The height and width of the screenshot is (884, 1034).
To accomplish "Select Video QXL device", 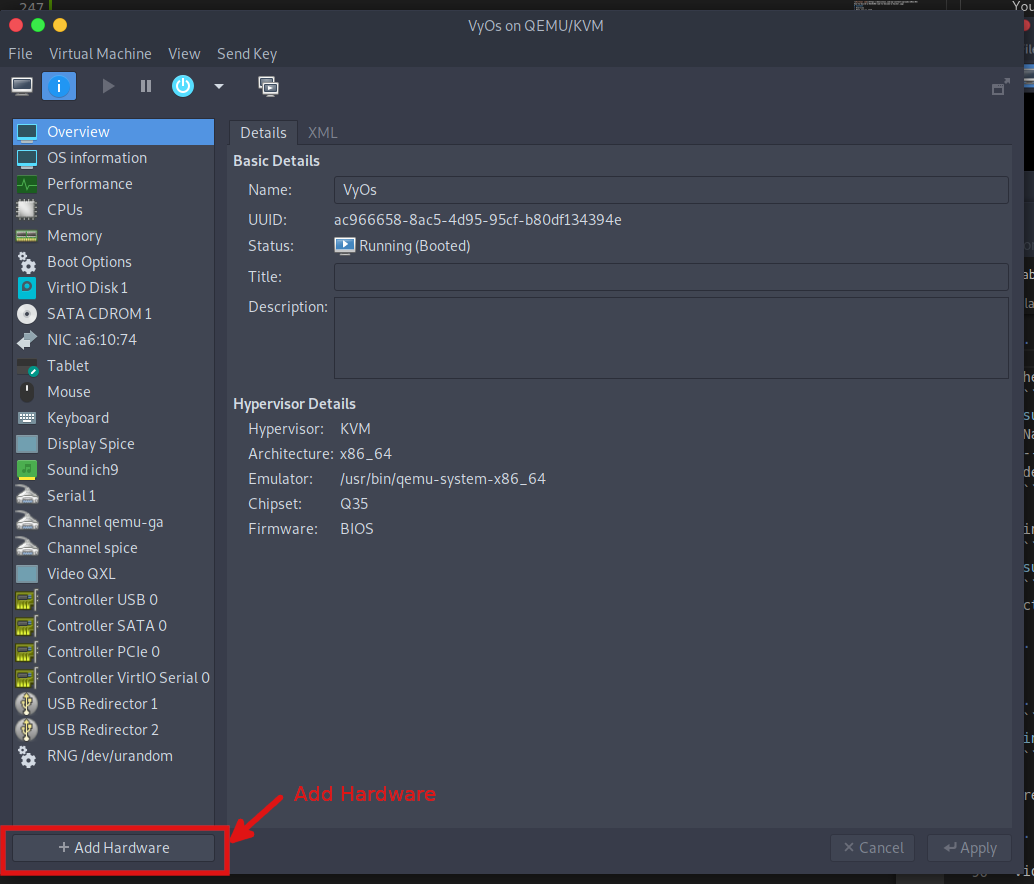I will 113,574.
